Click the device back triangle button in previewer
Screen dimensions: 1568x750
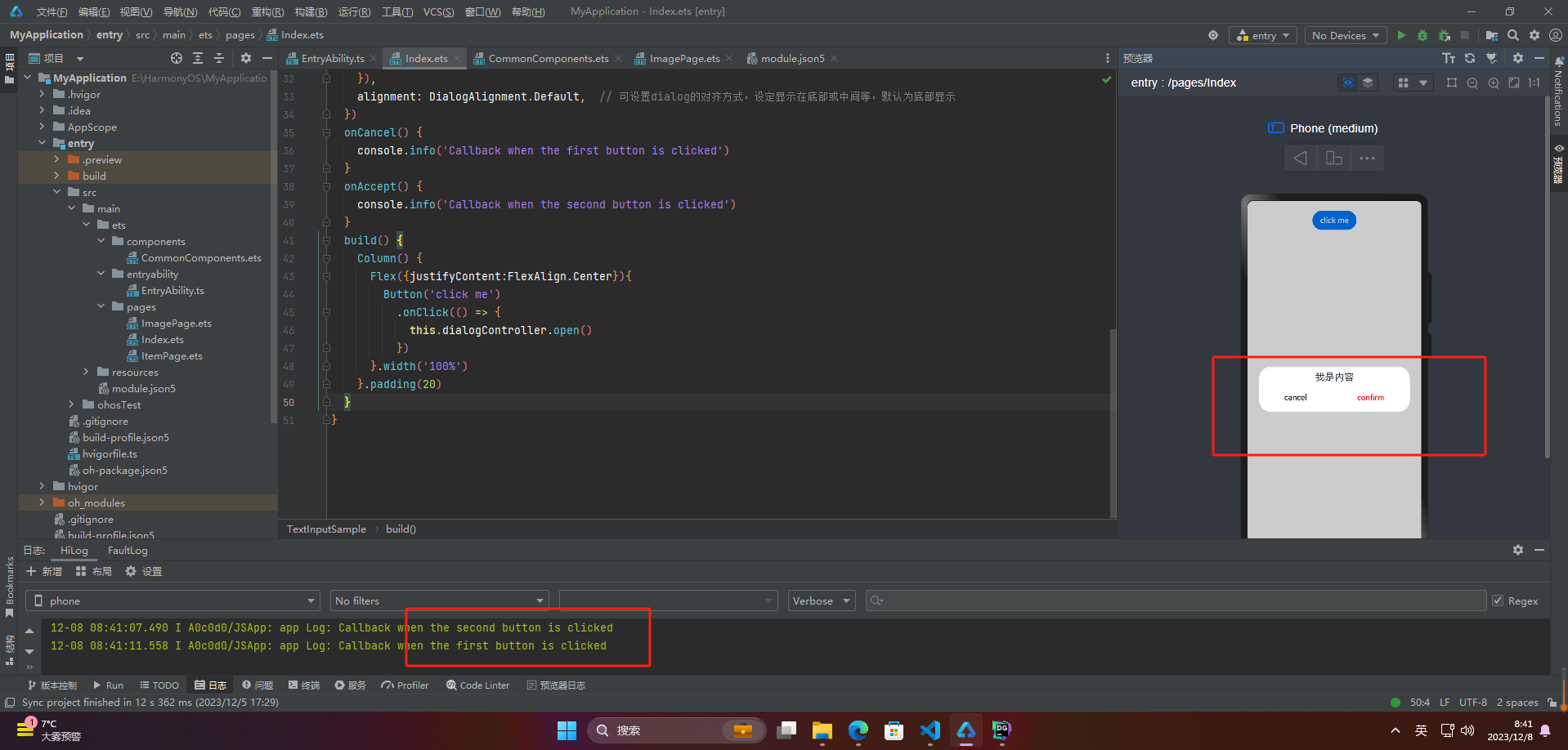click(x=1300, y=158)
